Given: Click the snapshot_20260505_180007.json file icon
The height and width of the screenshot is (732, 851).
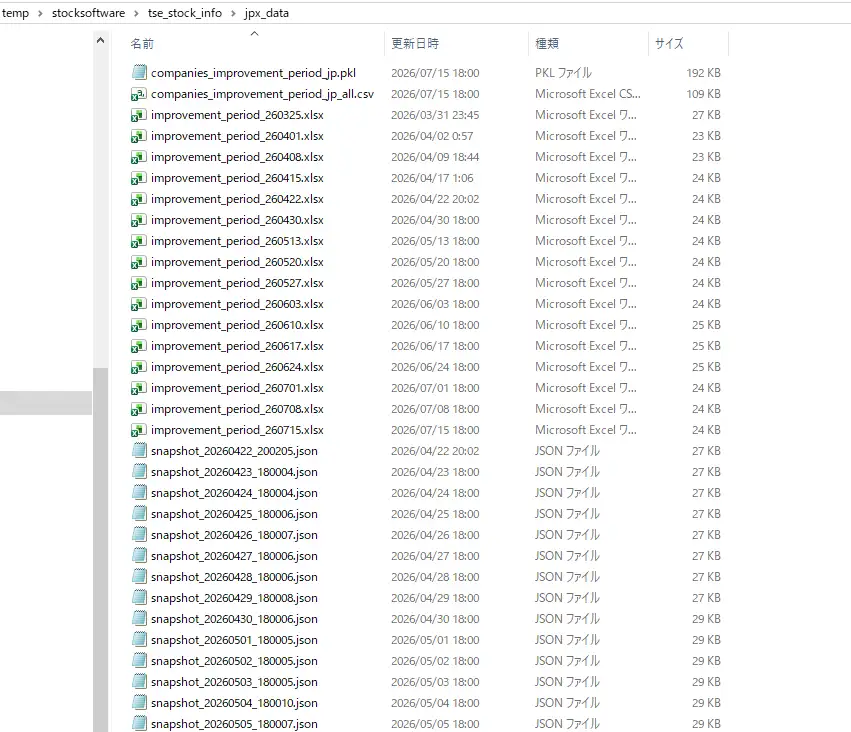Looking at the screenshot, I should tap(139, 723).
